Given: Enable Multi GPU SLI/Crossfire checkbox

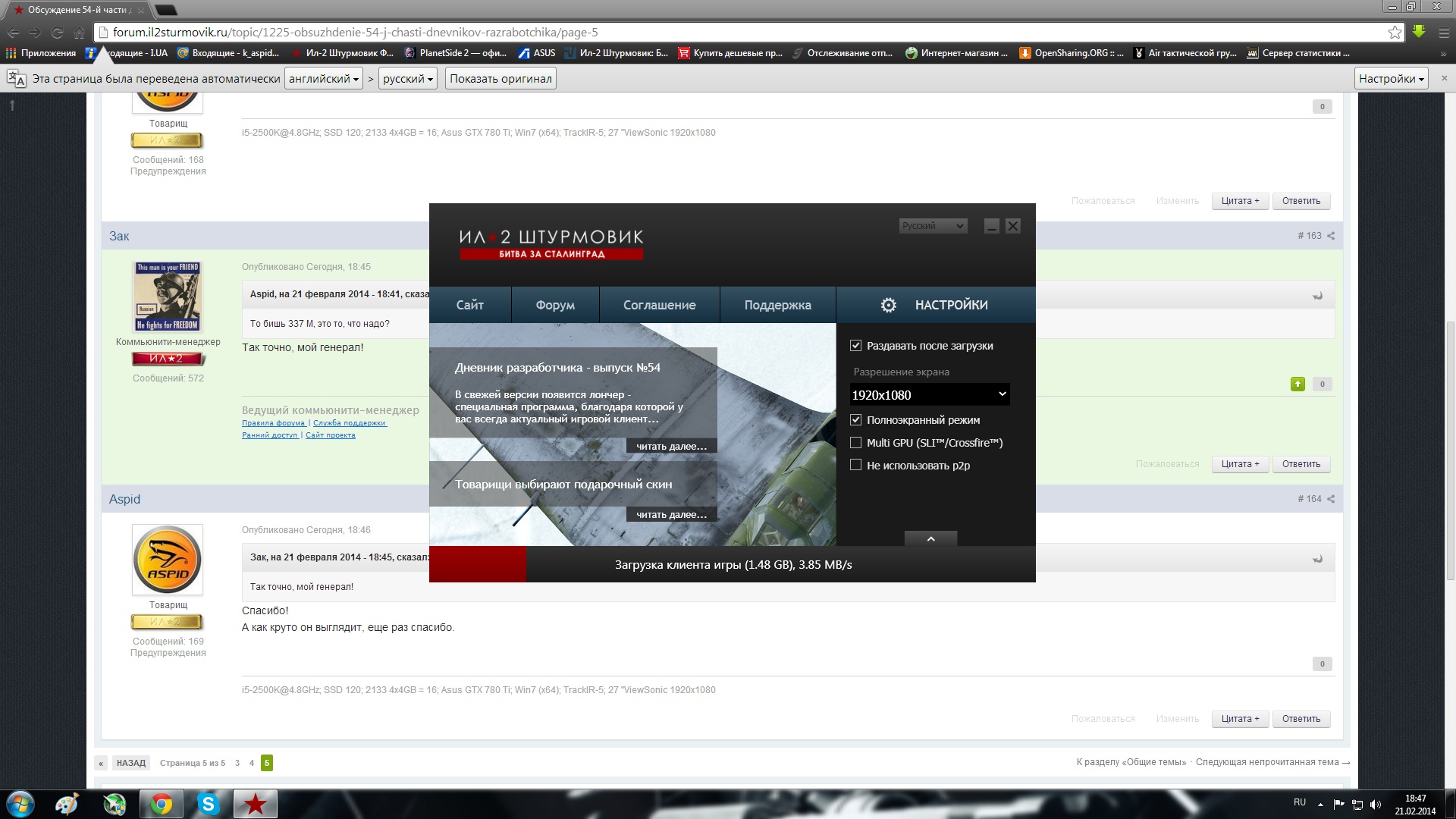Looking at the screenshot, I should [x=855, y=443].
